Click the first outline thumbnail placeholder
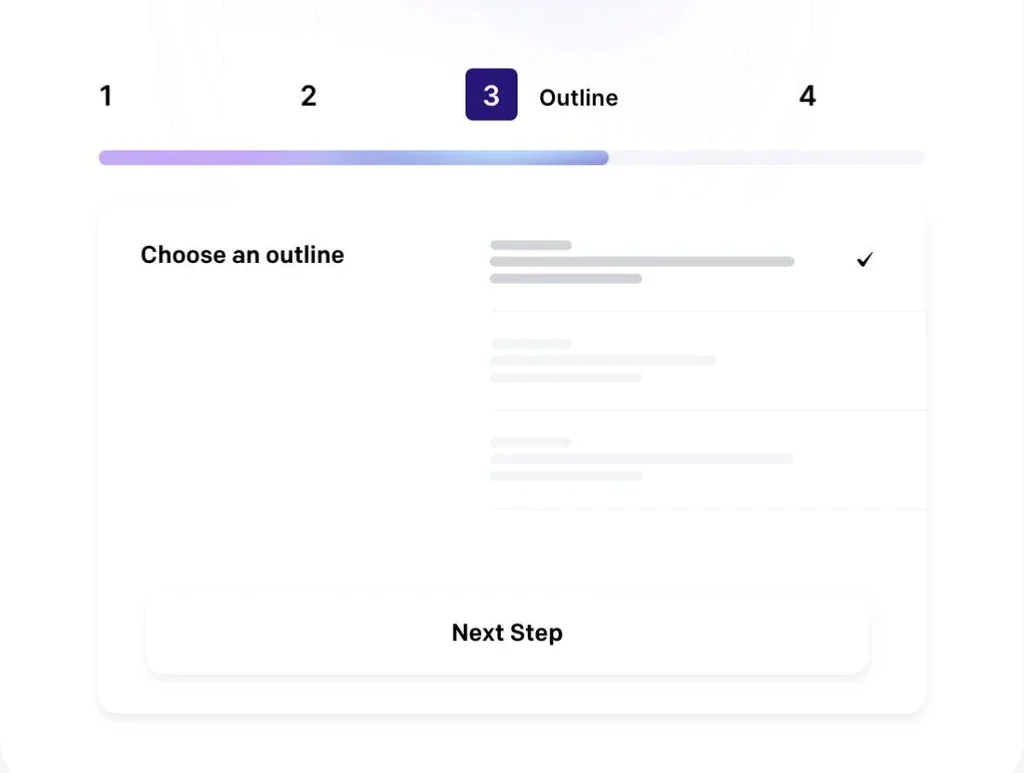This screenshot has width=1024, height=773. [x=530, y=245]
